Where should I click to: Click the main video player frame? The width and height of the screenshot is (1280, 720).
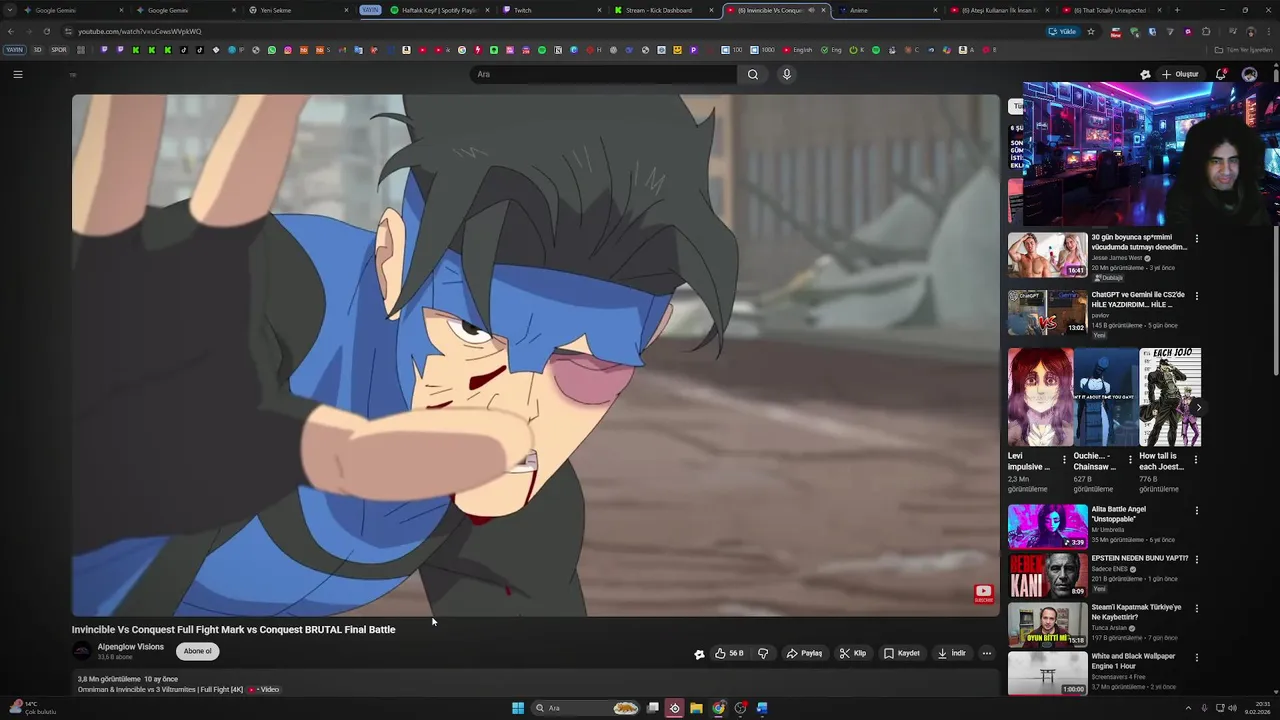535,355
